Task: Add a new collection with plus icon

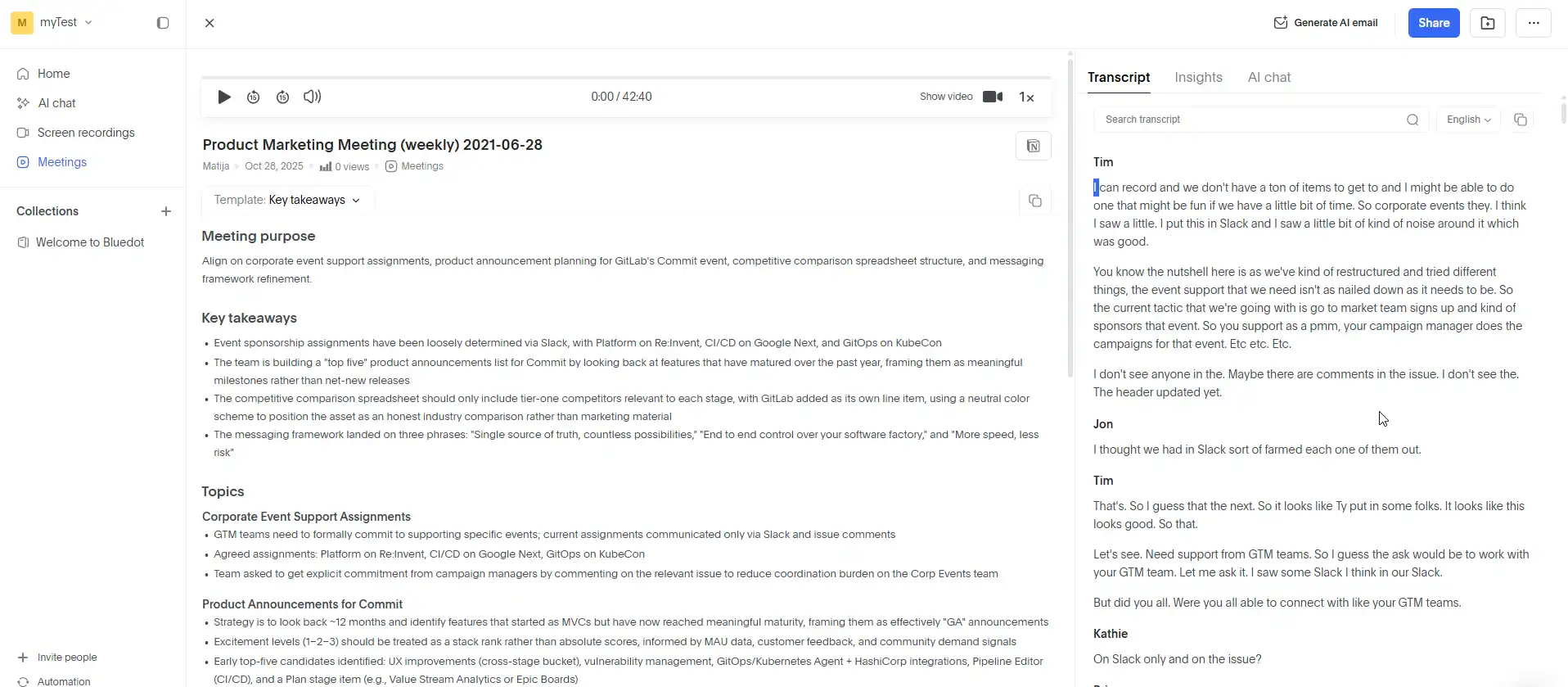Action: (x=166, y=211)
